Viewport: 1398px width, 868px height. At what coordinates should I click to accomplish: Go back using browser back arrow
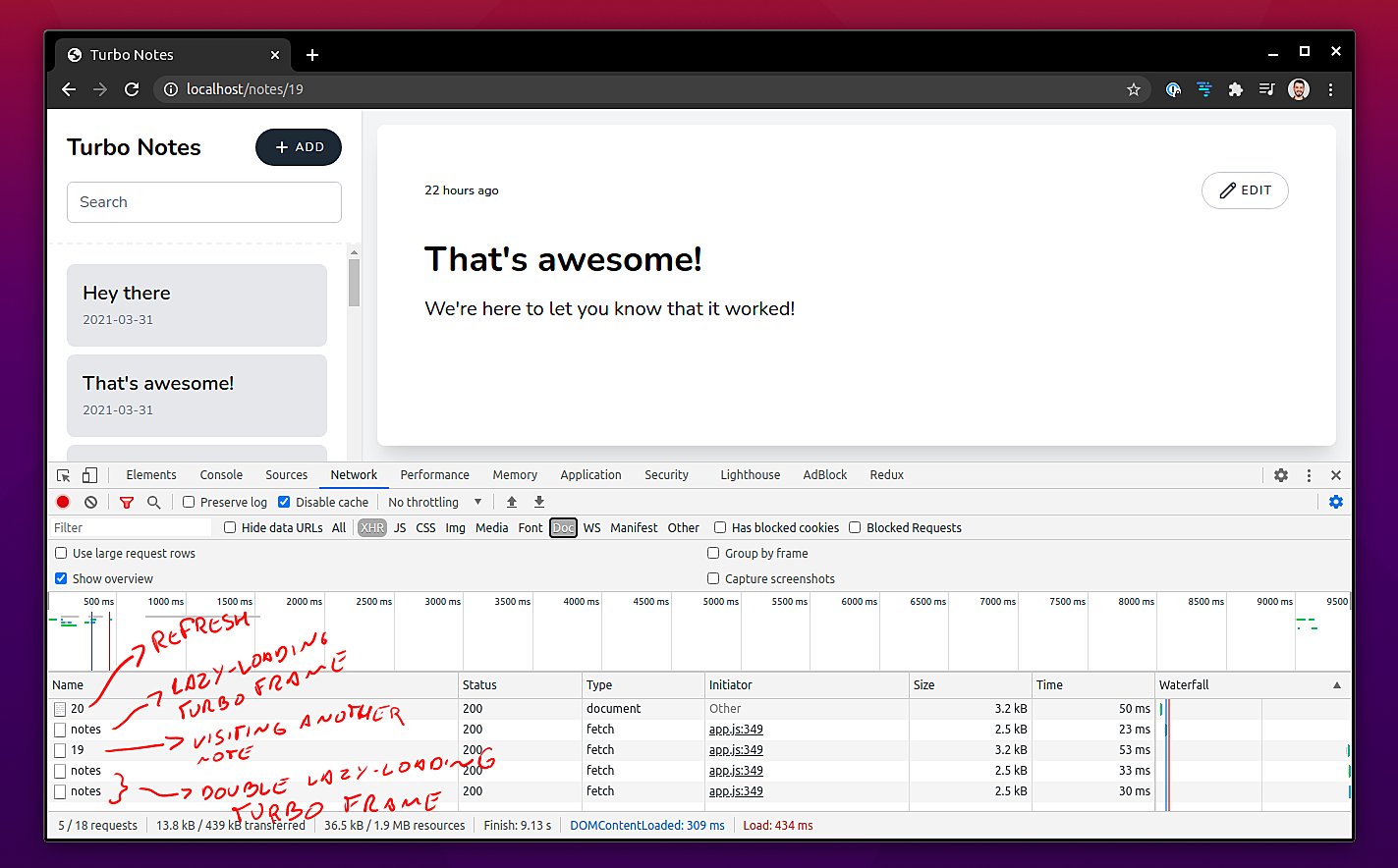[x=69, y=89]
